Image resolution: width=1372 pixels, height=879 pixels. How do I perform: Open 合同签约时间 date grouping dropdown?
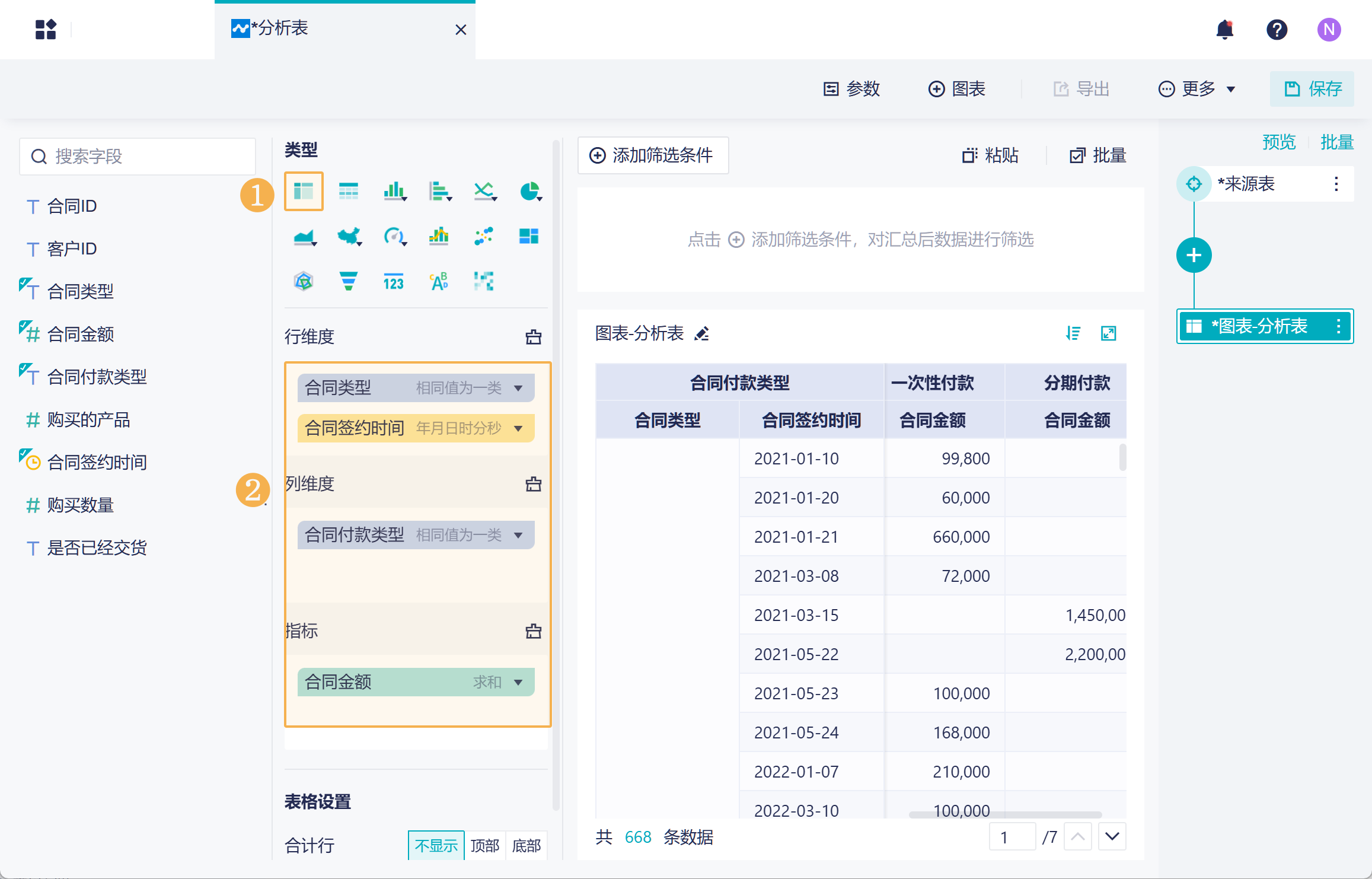click(518, 428)
